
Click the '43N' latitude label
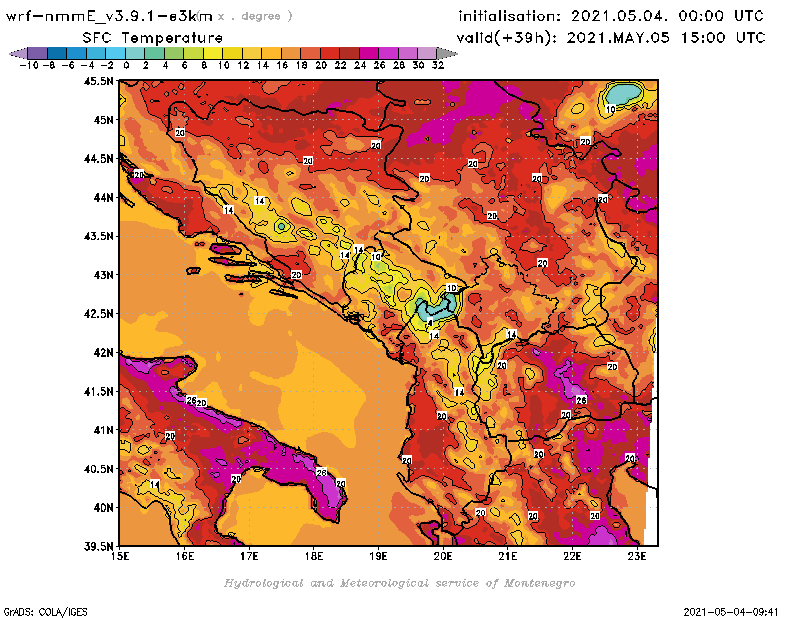pos(103,275)
